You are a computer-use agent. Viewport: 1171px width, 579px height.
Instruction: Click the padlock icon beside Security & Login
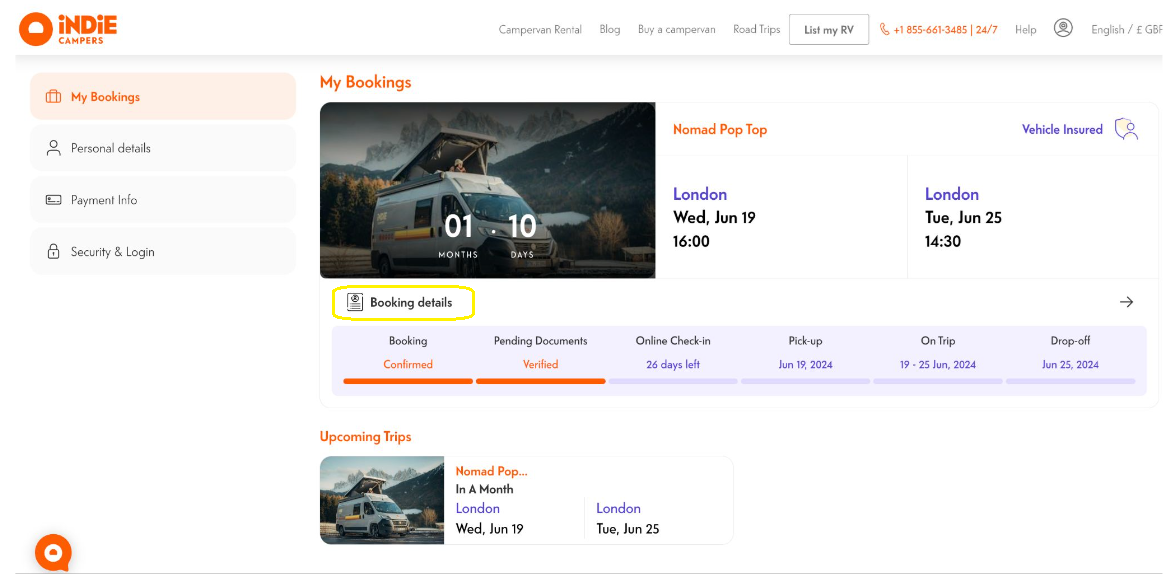click(53, 252)
